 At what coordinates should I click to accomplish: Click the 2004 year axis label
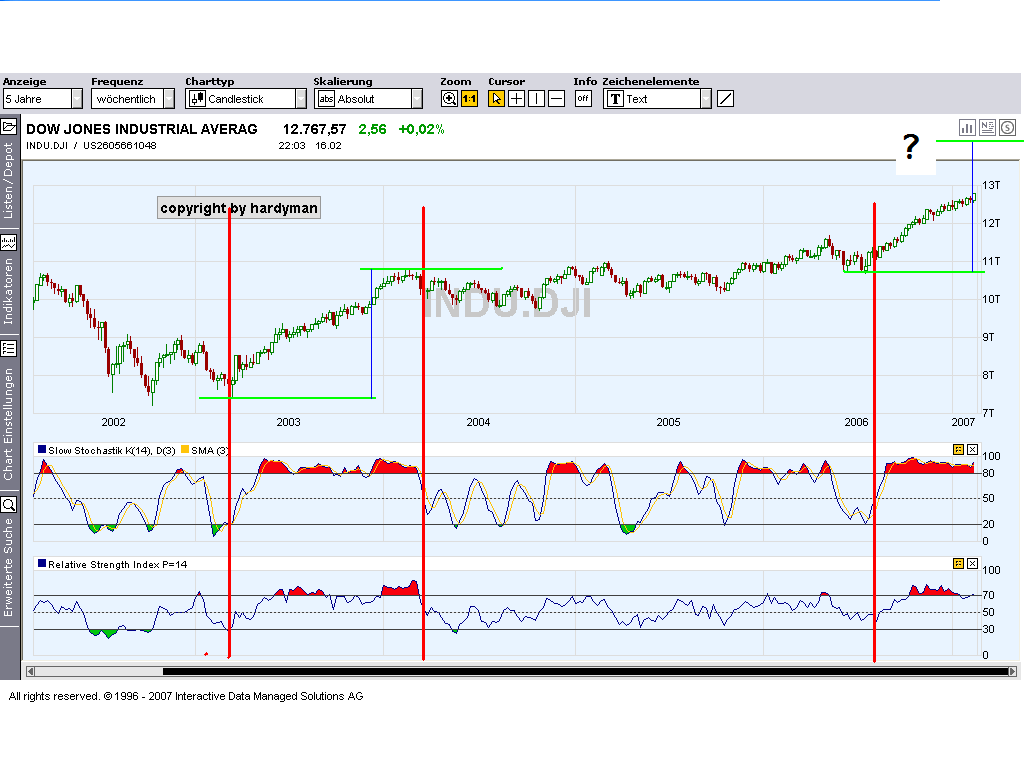[x=478, y=423]
